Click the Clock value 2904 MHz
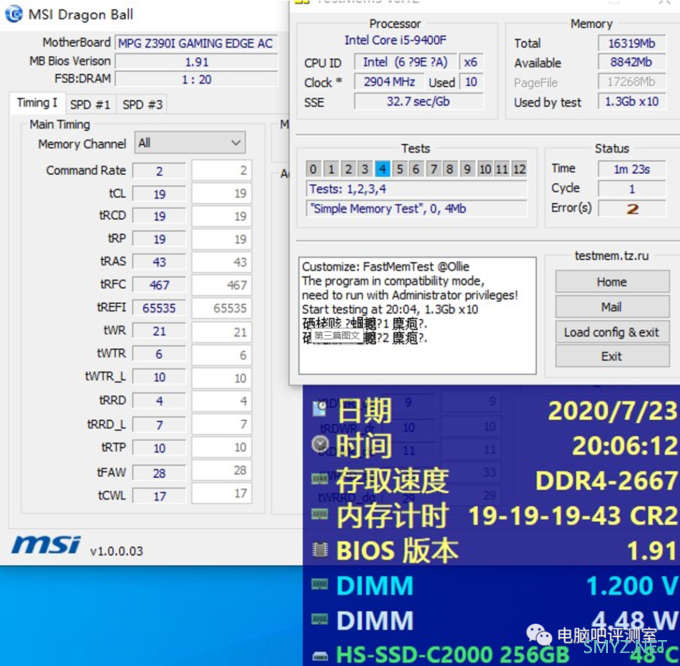 click(x=389, y=82)
